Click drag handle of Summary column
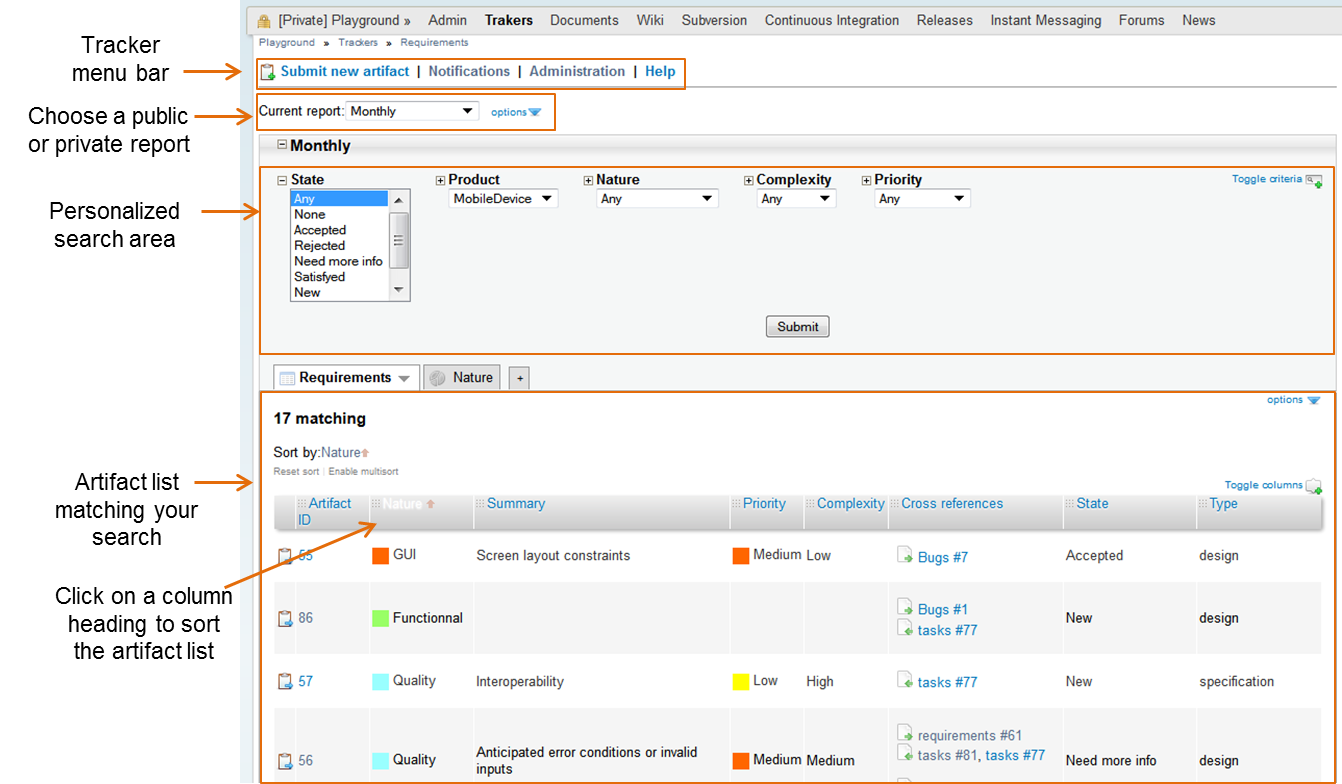1342x784 pixels. [480, 504]
